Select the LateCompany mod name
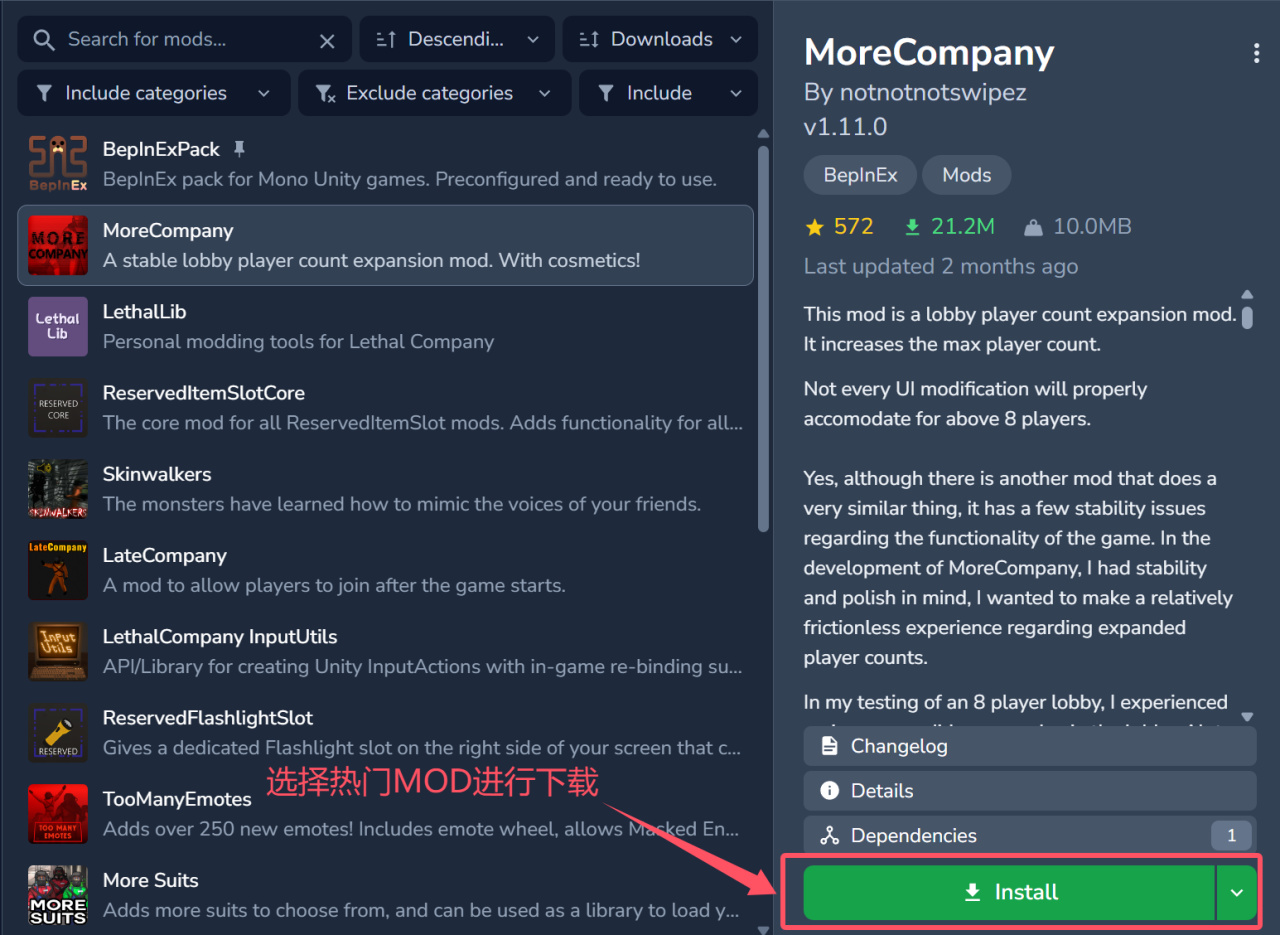 point(165,555)
